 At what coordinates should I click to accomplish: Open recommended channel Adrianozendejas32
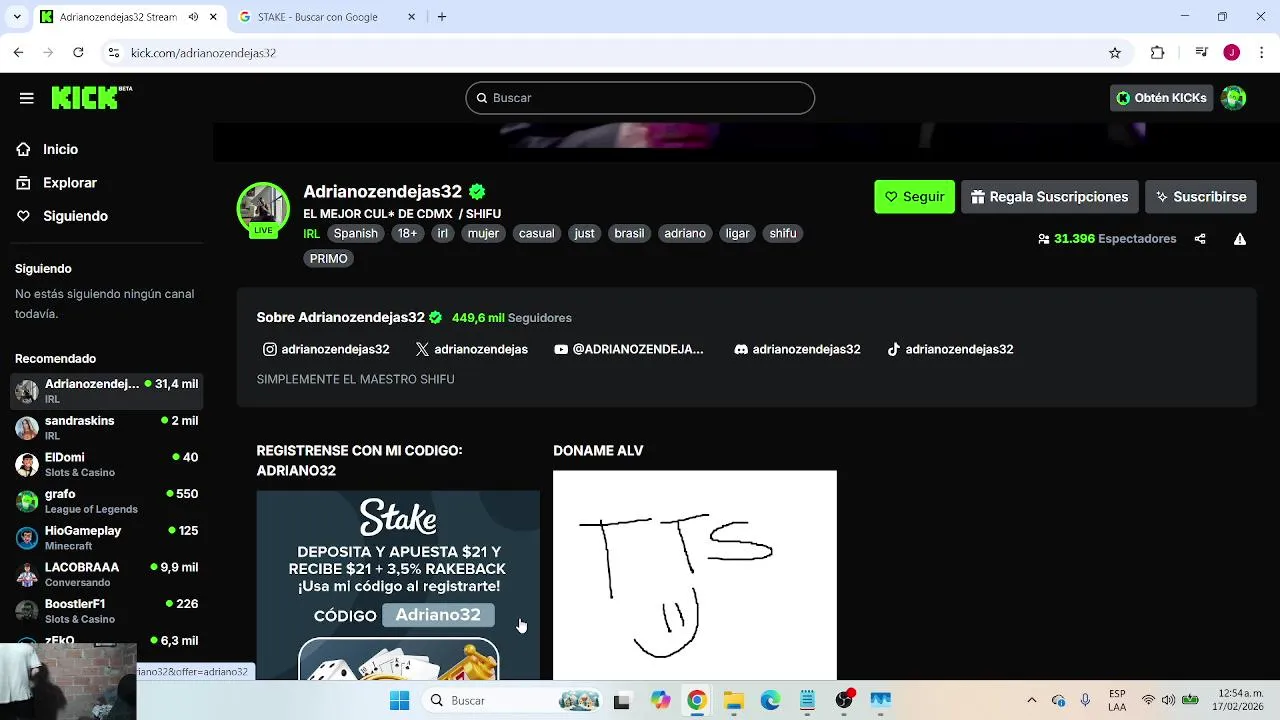(106, 391)
